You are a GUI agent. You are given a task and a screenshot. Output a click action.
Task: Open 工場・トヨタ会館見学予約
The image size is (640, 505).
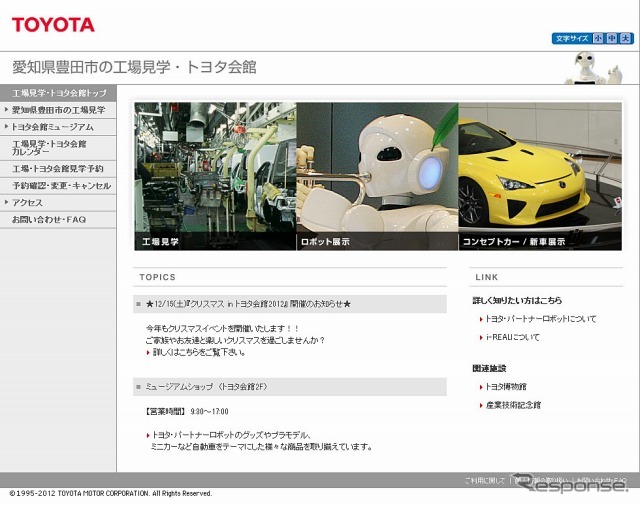coord(58,169)
